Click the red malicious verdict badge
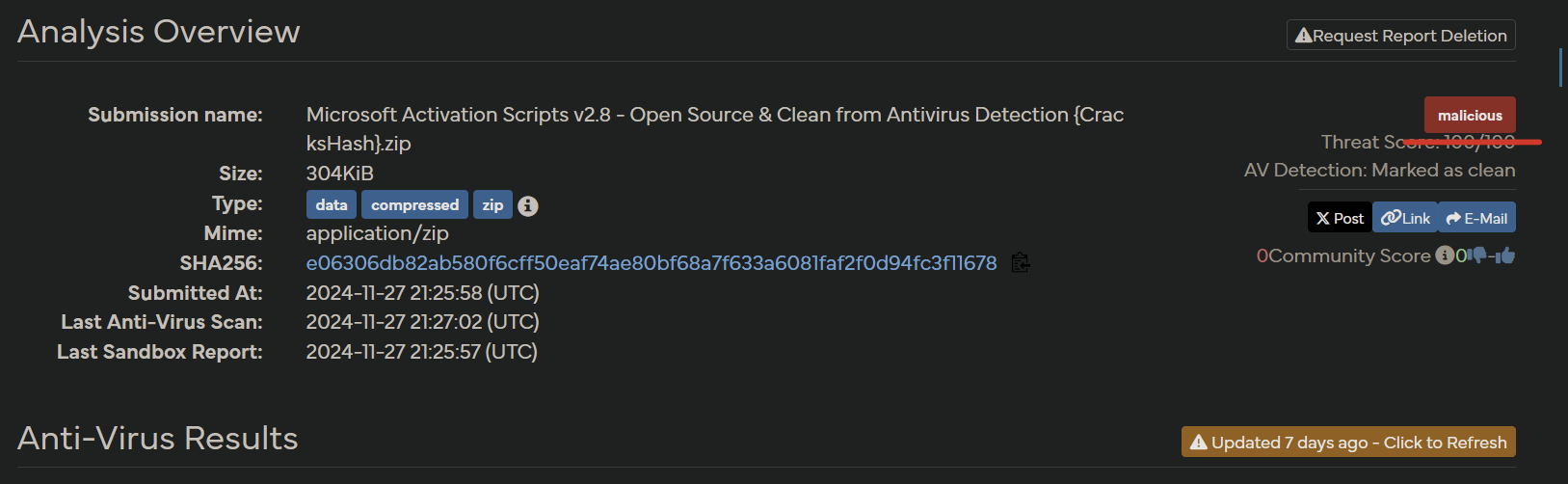 (1470, 115)
